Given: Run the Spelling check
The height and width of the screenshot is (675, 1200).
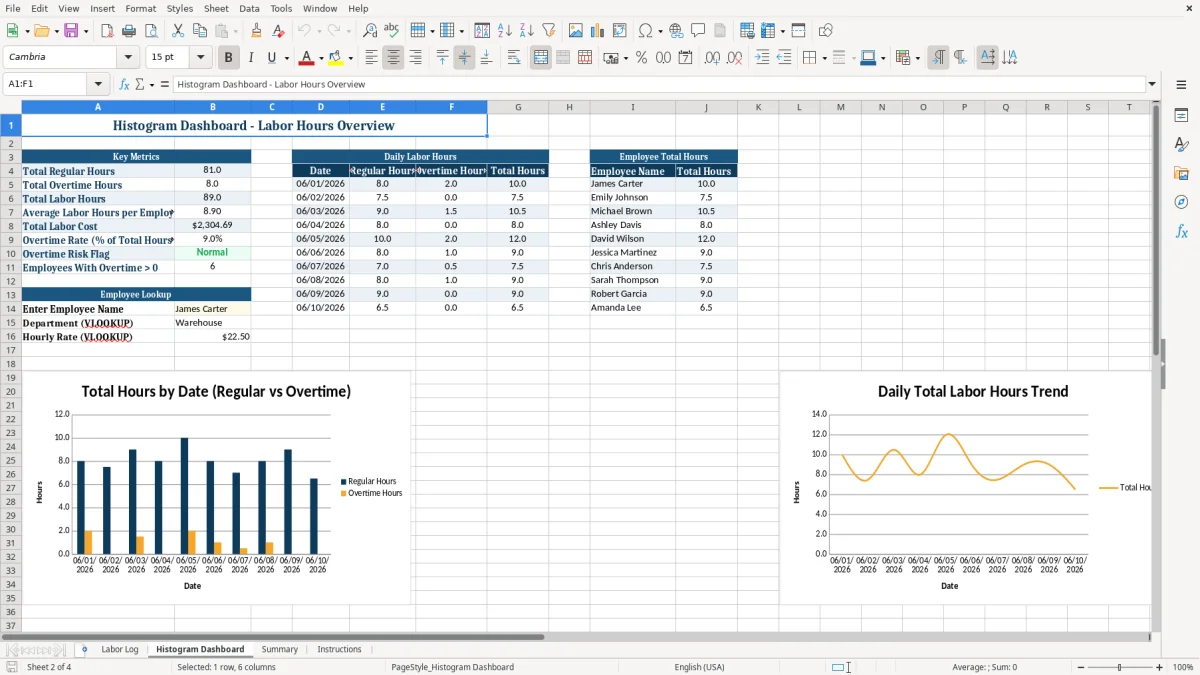Looking at the screenshot, I should click(x=392, y=31).
